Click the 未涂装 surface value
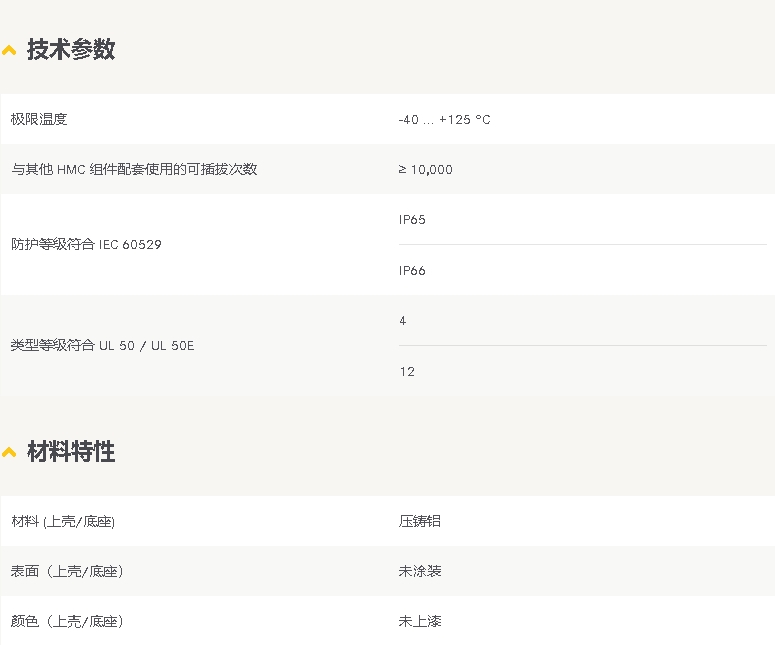This screenshot has height=645, width=775. (x=420, y=571)
